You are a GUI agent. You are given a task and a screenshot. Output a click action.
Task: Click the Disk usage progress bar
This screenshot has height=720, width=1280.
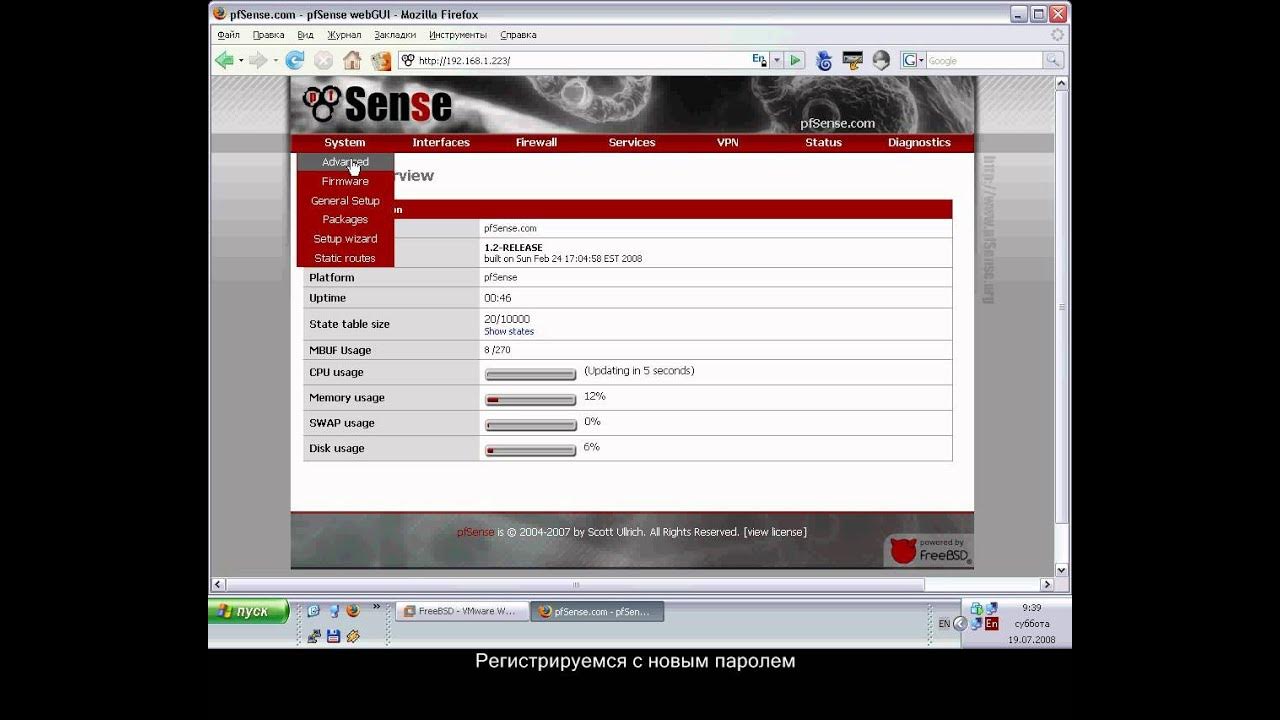(530, 450)
